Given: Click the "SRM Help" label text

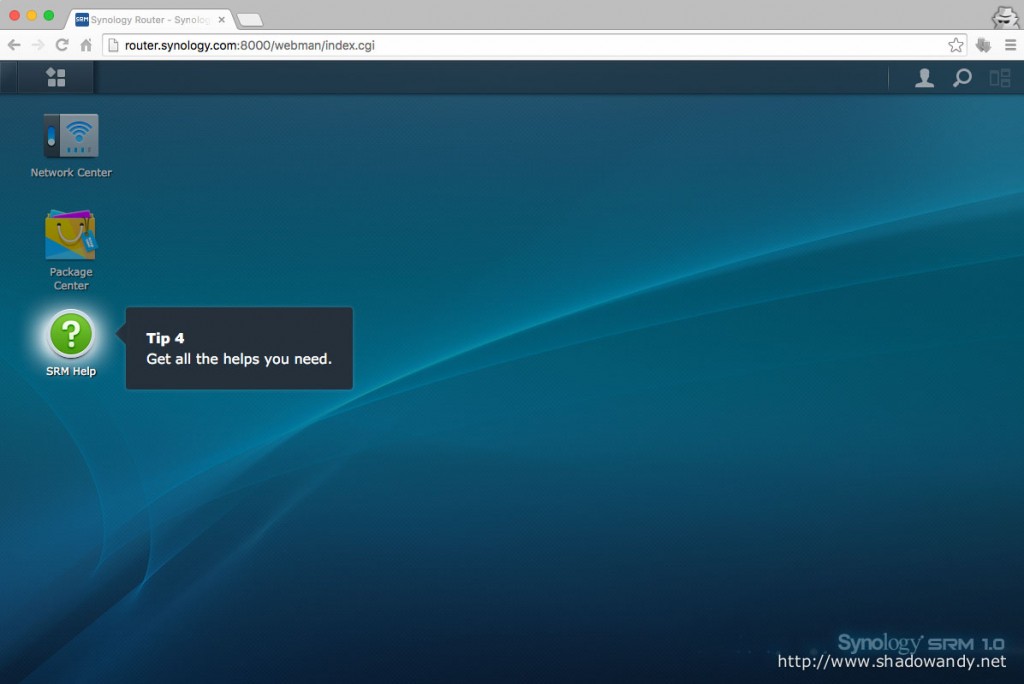Looking at the screenshot, I should pyautogui.click(x=71, y=371).
